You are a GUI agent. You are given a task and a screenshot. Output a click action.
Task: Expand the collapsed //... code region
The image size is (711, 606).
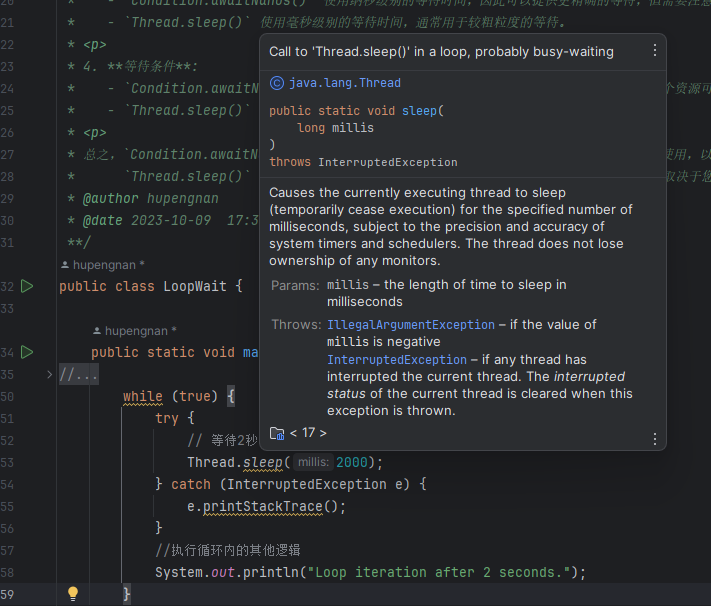click(78, 375)
